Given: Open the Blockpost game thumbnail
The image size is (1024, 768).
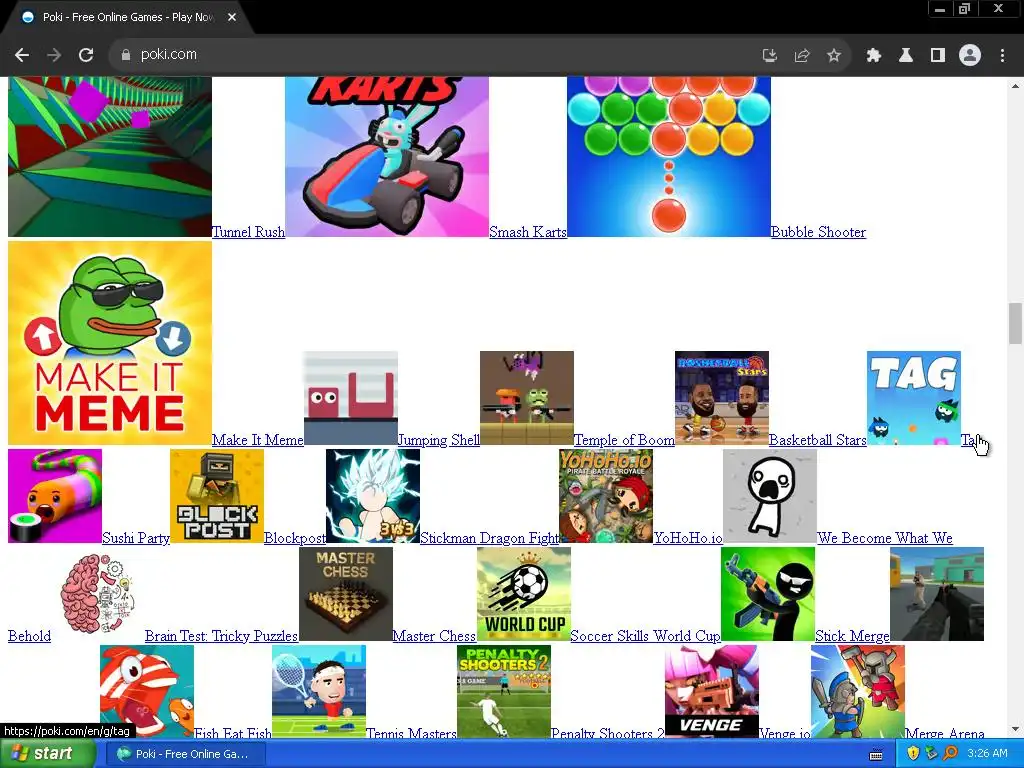Looking at the screenshot, I should tap(217, 496).
